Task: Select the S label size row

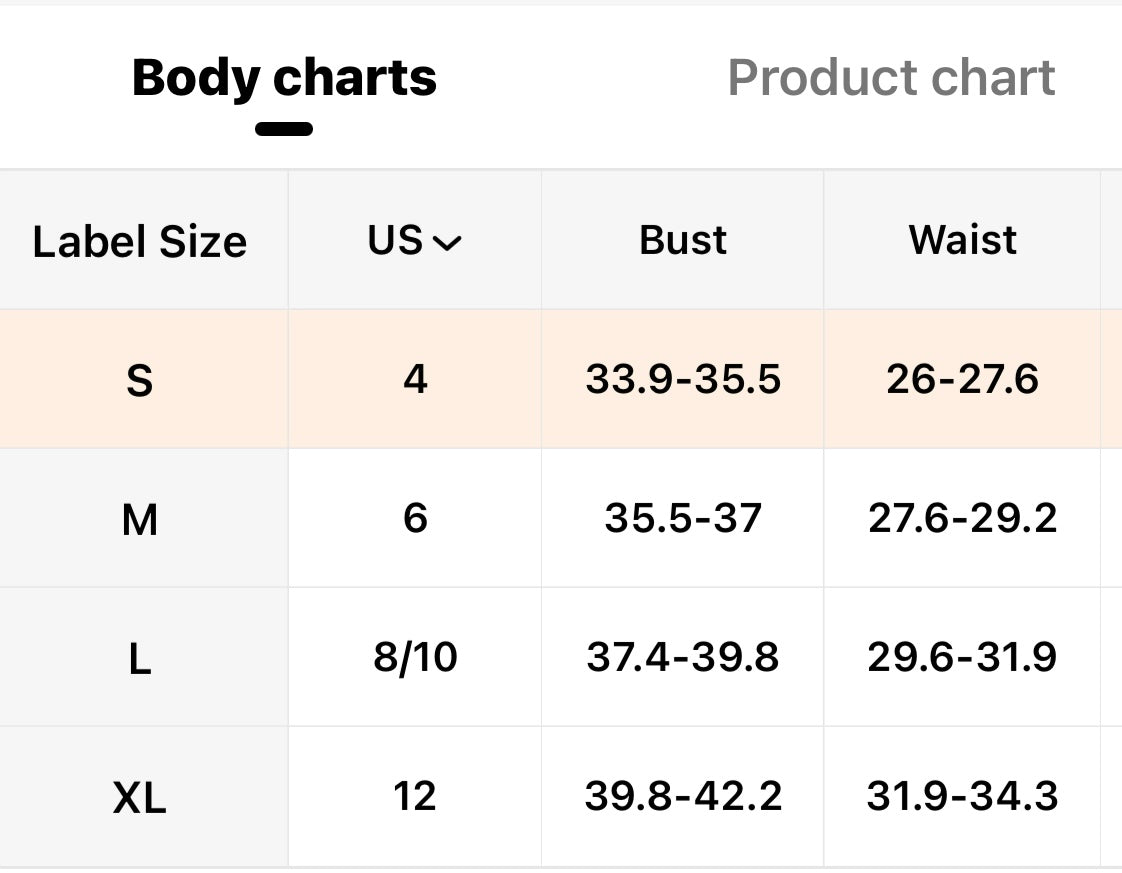Action: [140, 380]
